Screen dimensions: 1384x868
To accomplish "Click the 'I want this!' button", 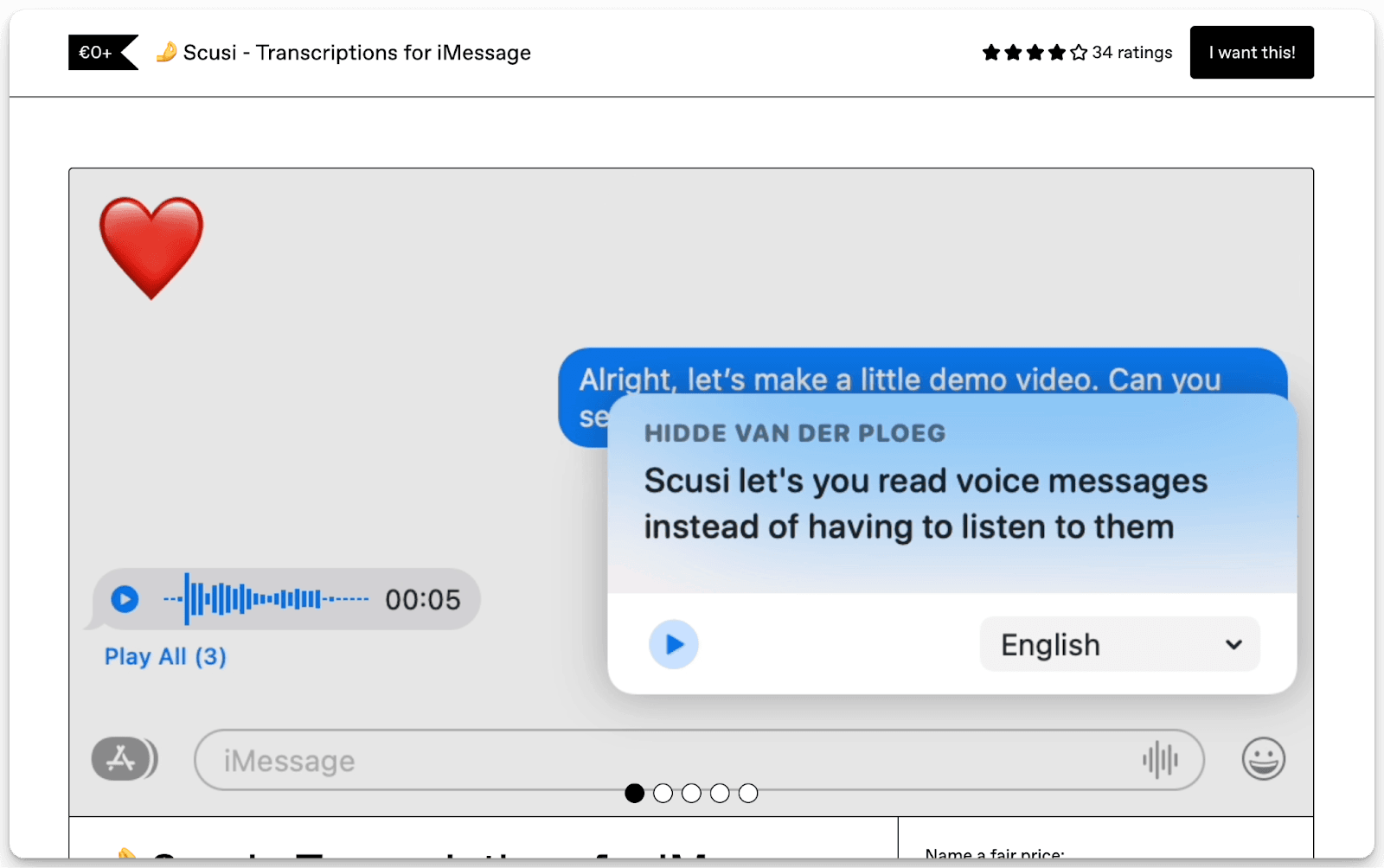I will click(x=1252, y=52).
